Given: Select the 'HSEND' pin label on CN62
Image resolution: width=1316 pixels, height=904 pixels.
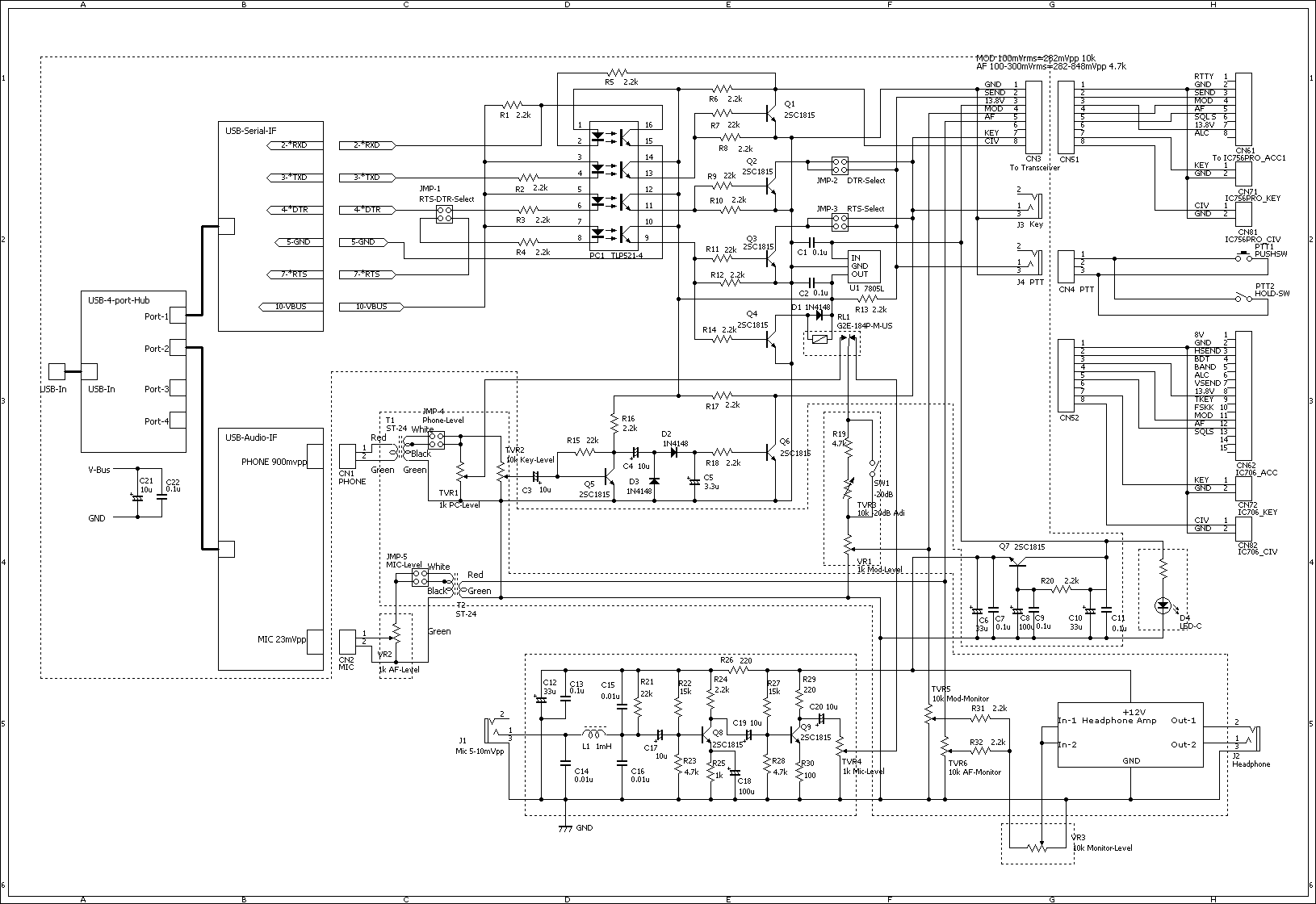Looking at the screenshot, I should click(x=1208, y=351).
